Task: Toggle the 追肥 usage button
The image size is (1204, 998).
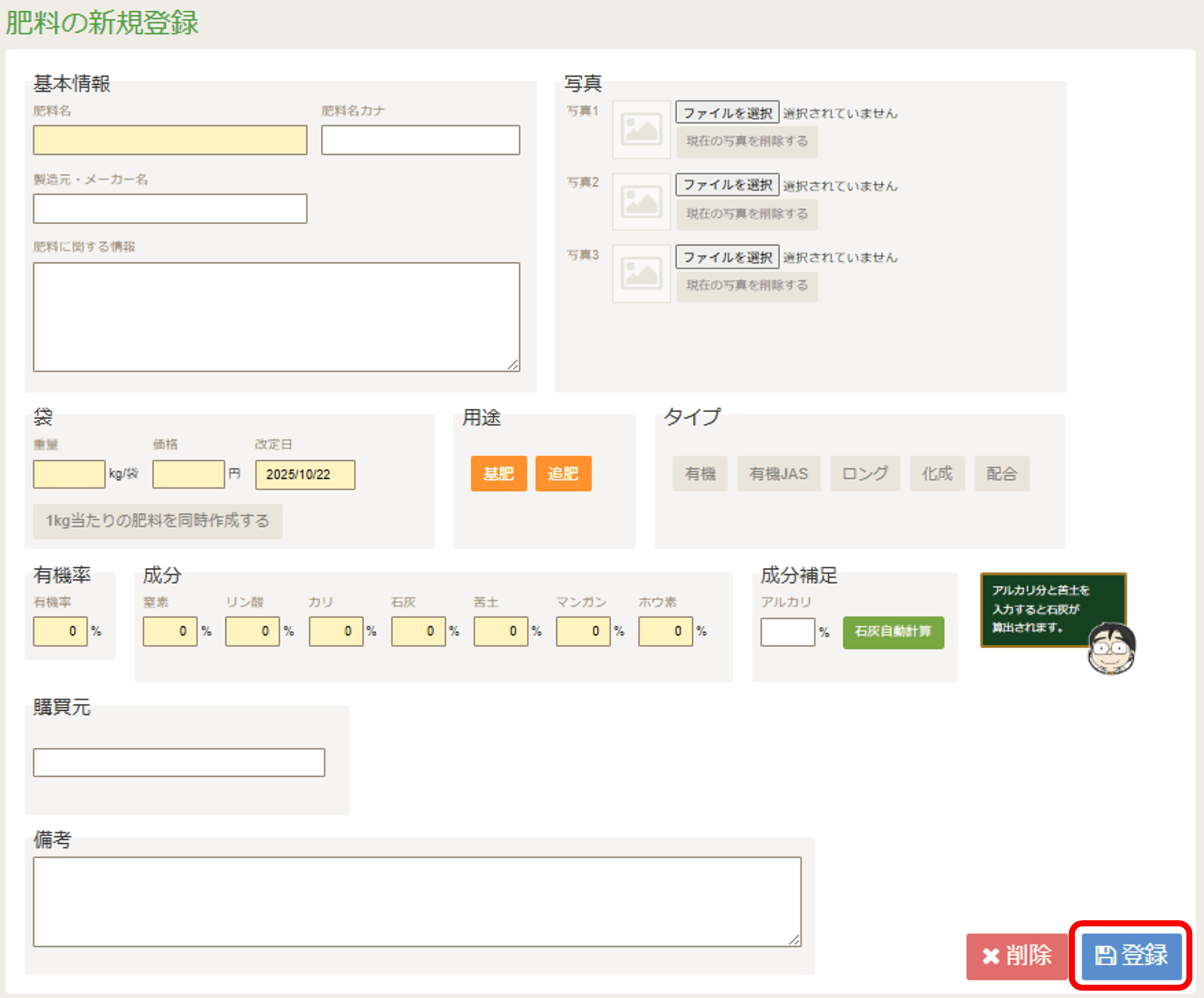Action: tap(562, 474)
